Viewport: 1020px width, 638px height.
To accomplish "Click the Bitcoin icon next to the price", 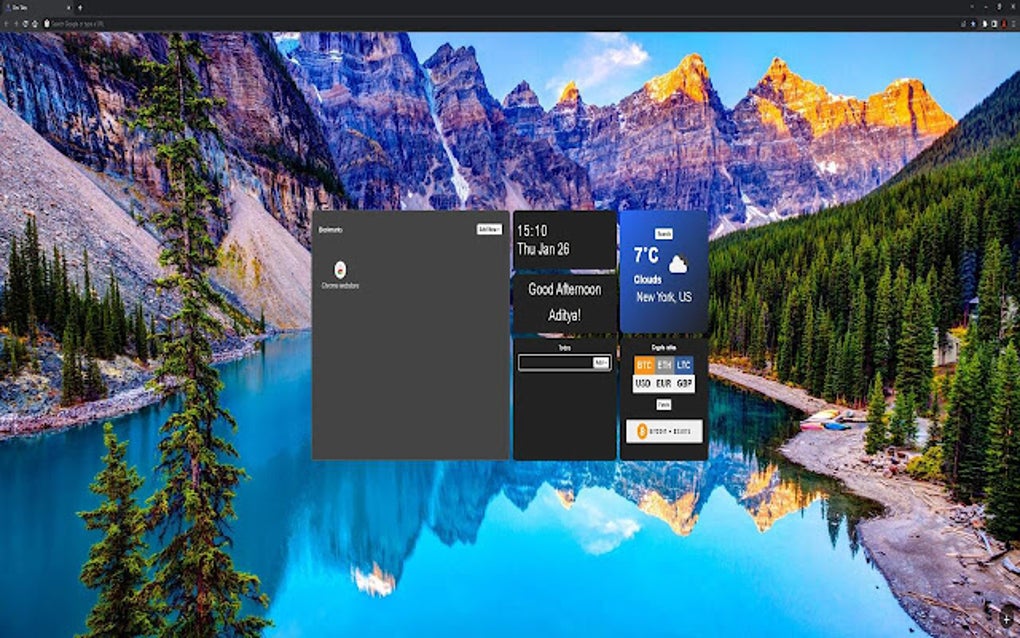I will 642,430.
